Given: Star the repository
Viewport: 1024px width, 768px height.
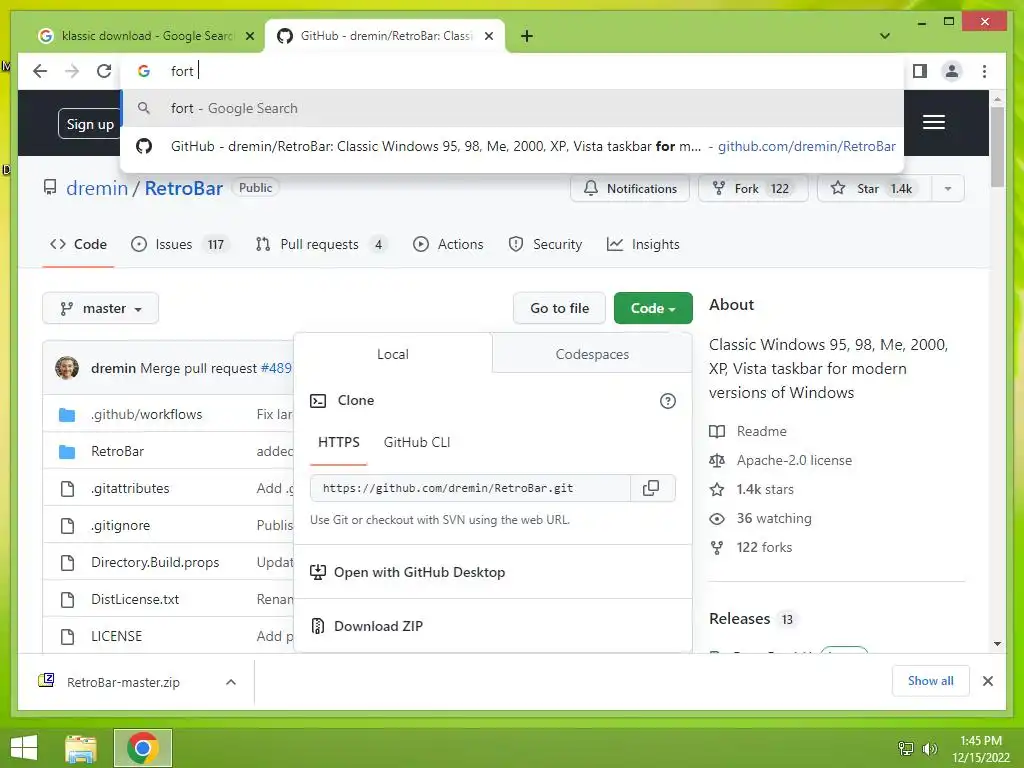Looking at the screenshot, I should click(874, 189).
